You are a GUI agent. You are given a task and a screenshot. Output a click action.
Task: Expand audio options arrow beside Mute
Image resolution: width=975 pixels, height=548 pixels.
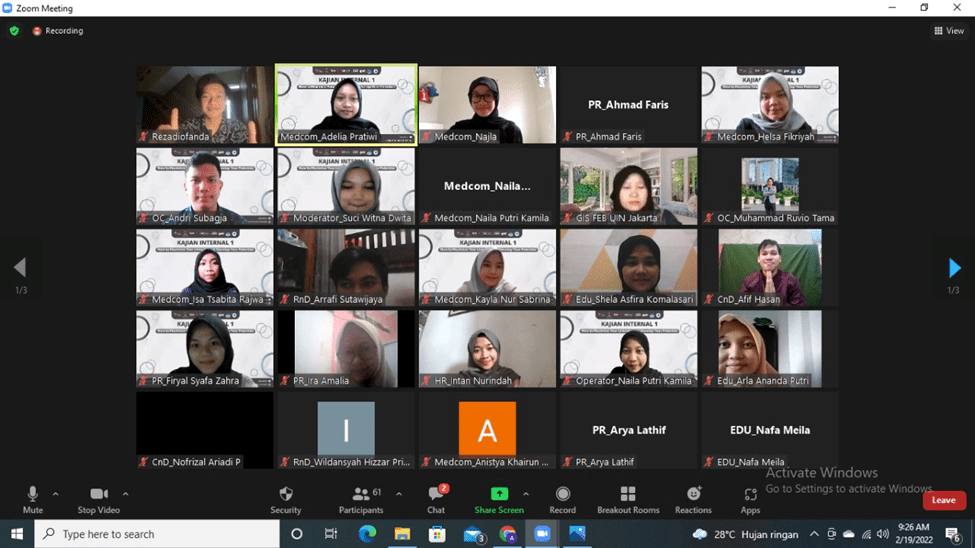55,493
